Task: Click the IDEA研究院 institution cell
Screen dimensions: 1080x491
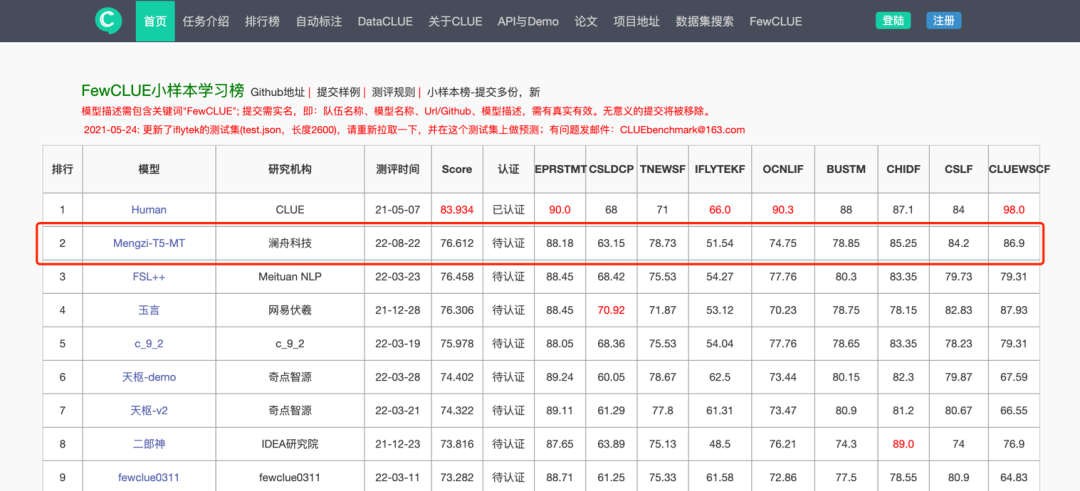Action: (290, 444)
